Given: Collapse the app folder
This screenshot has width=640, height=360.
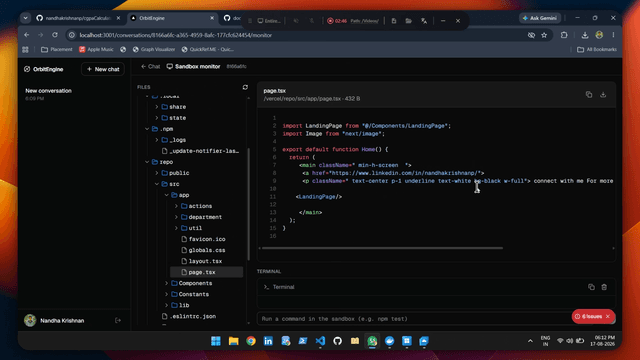Looking at the screenshot, I should click(x=167, y=195).
